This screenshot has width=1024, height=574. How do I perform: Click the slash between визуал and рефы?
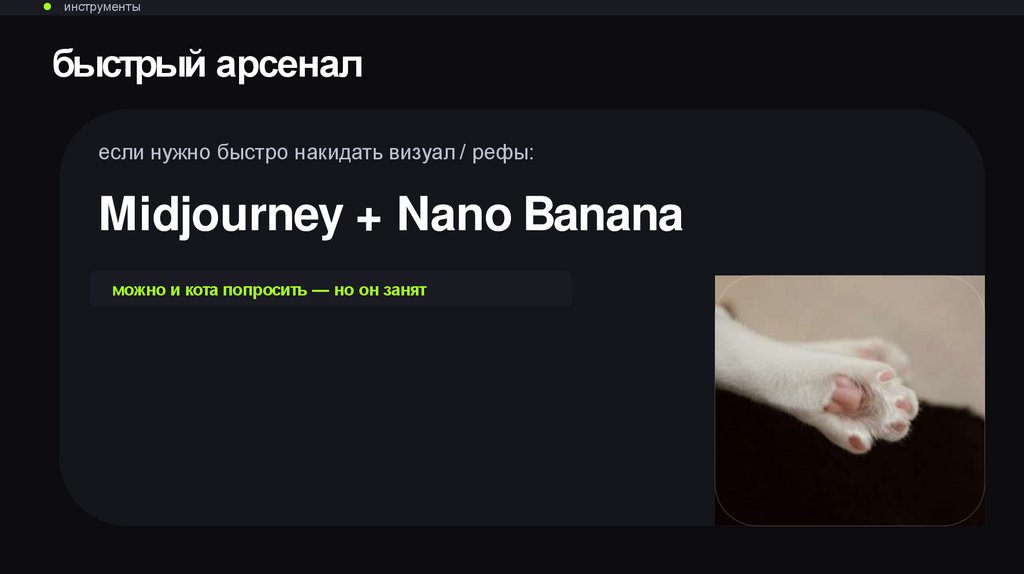pyautogui.click(x=463, y=153)
